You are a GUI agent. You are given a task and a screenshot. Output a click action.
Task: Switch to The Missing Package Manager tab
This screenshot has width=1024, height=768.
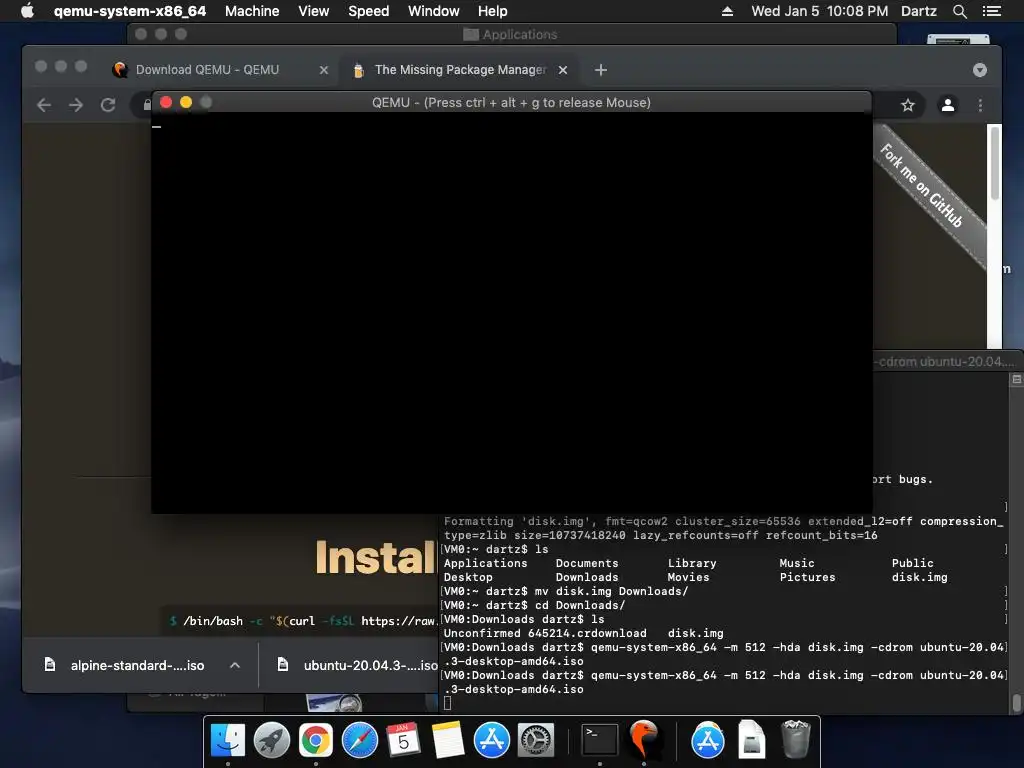460,70
